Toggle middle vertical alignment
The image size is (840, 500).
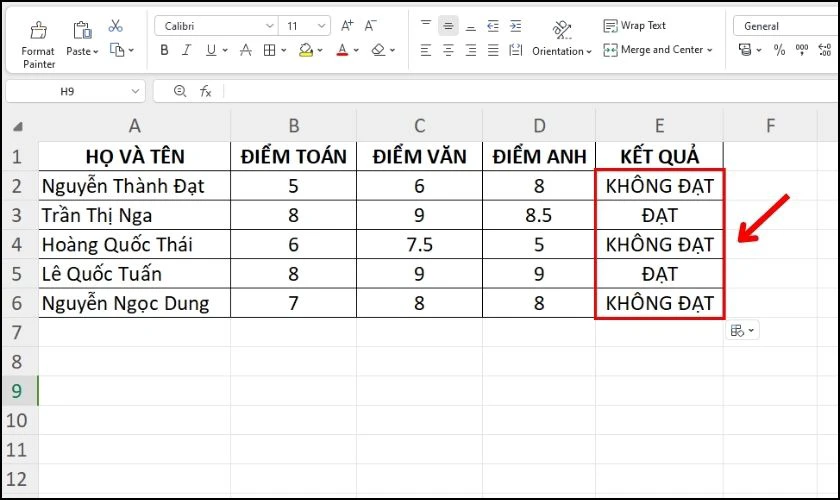point(448,25)
